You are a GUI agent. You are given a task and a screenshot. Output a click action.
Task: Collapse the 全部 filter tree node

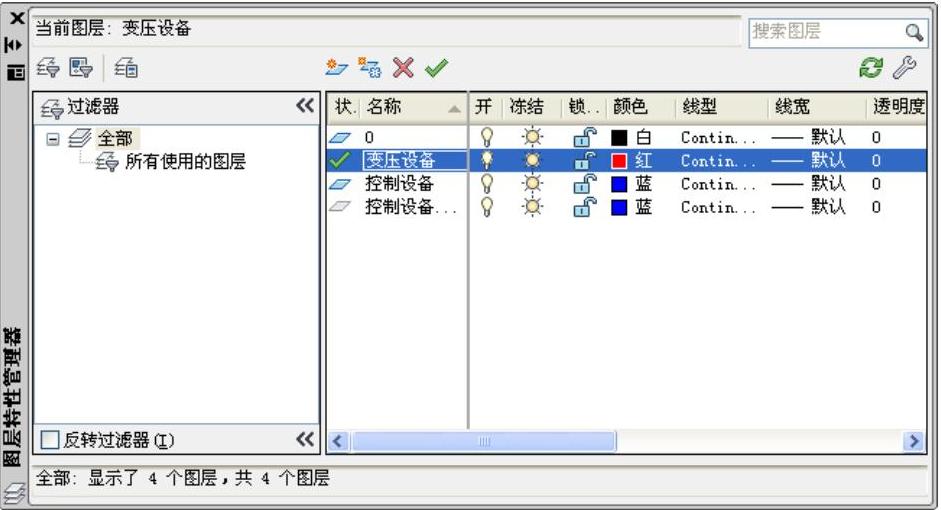[x=53, y=139]
